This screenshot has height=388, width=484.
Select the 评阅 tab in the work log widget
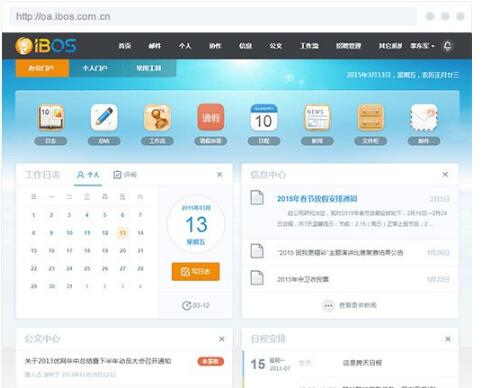click(x=125, y=175)
